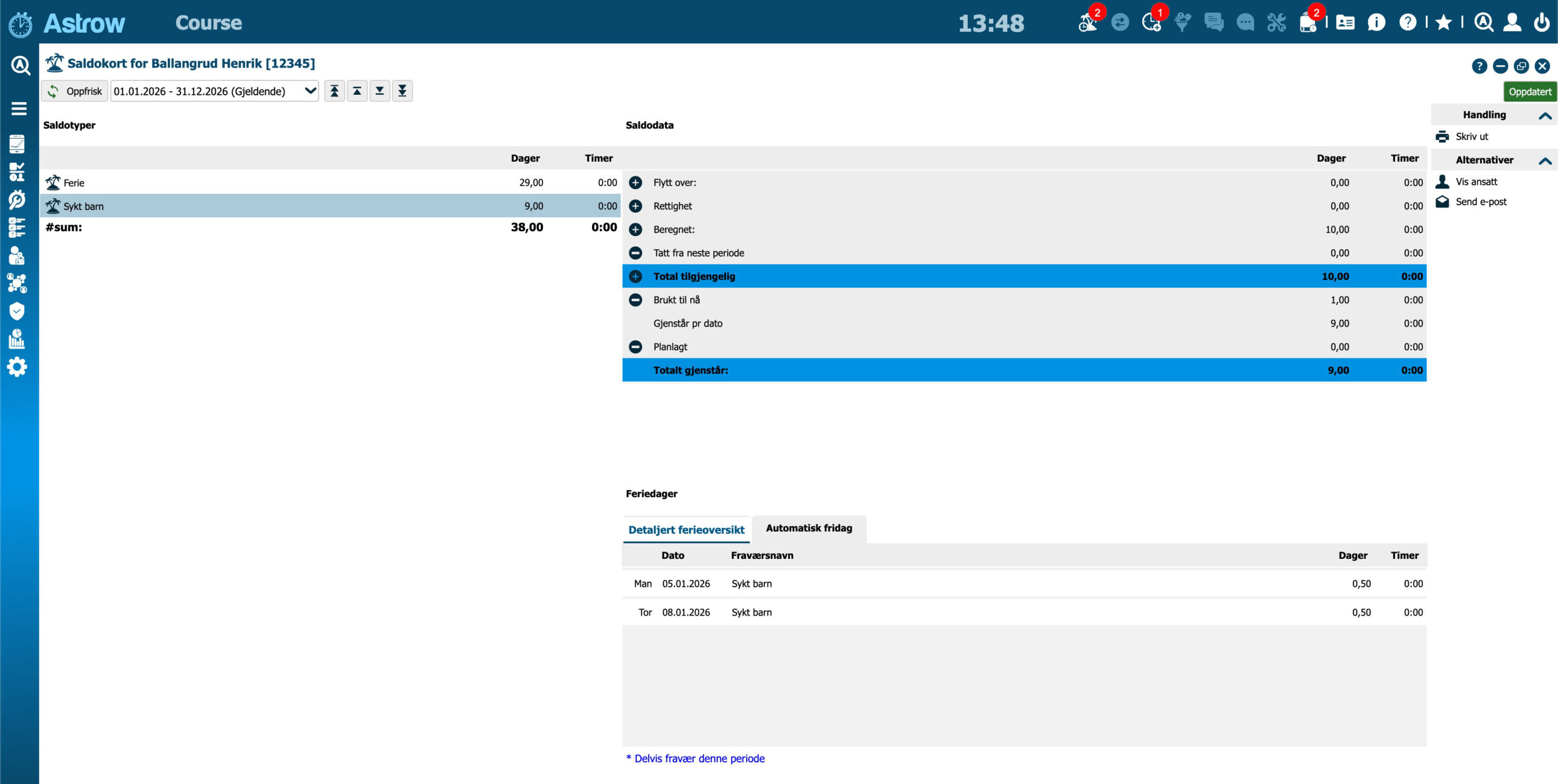
Task: Open the settings gear in sidebar
Action: pos(17,367)
